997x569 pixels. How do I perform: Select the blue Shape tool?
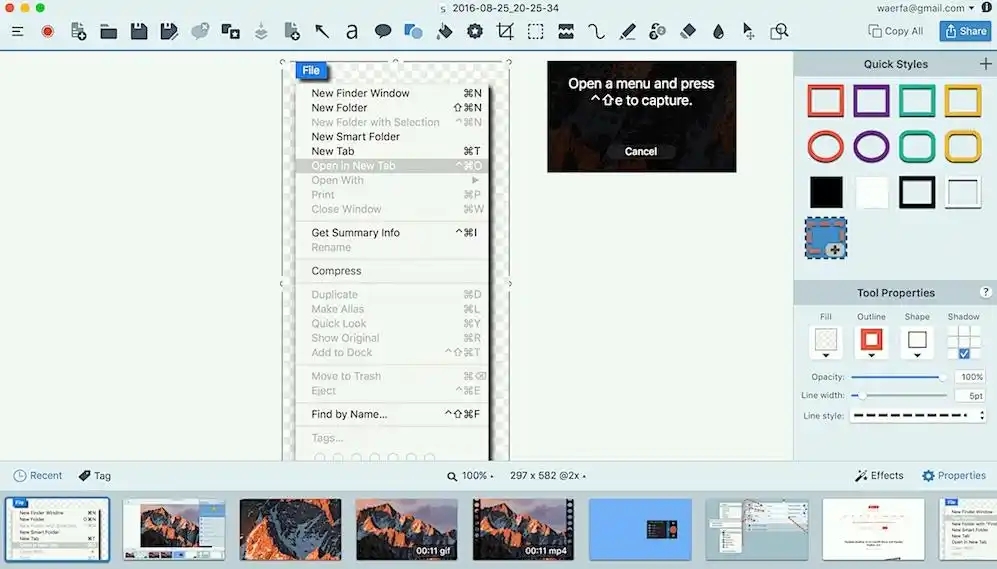[x=413, y=31]
